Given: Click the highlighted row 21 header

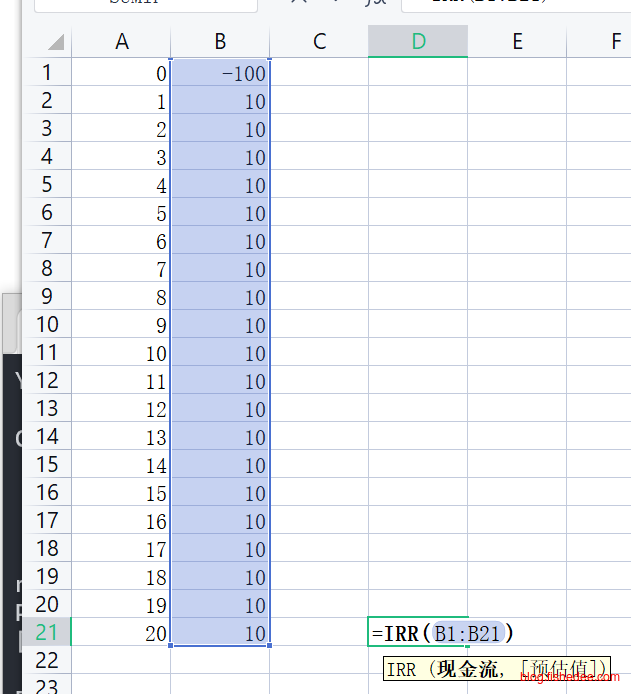Looking at the screenshot, I should (47, 633).
